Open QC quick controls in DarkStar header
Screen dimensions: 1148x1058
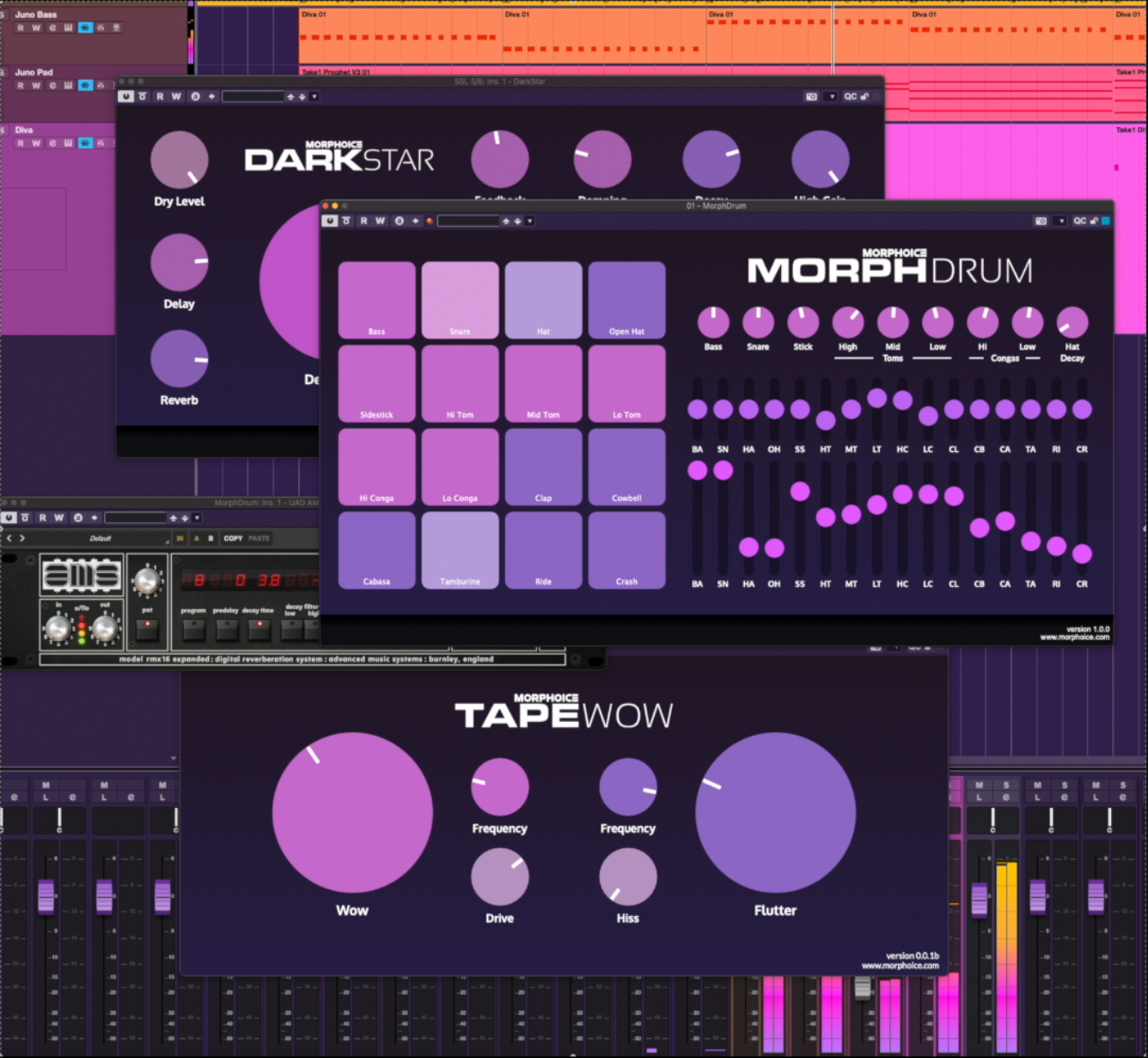click(850, 96)
